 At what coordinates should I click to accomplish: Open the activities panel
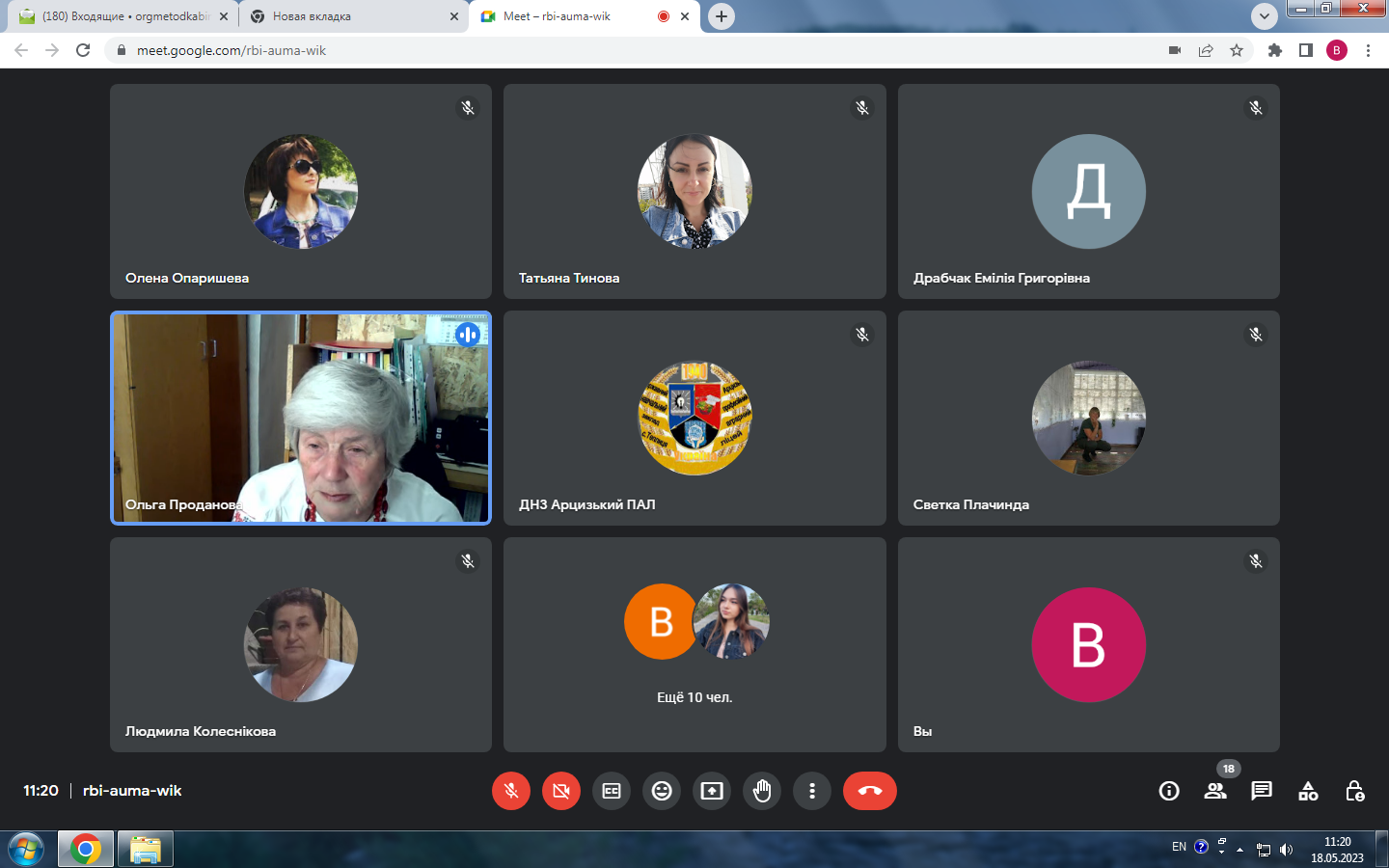(1308, 791)
